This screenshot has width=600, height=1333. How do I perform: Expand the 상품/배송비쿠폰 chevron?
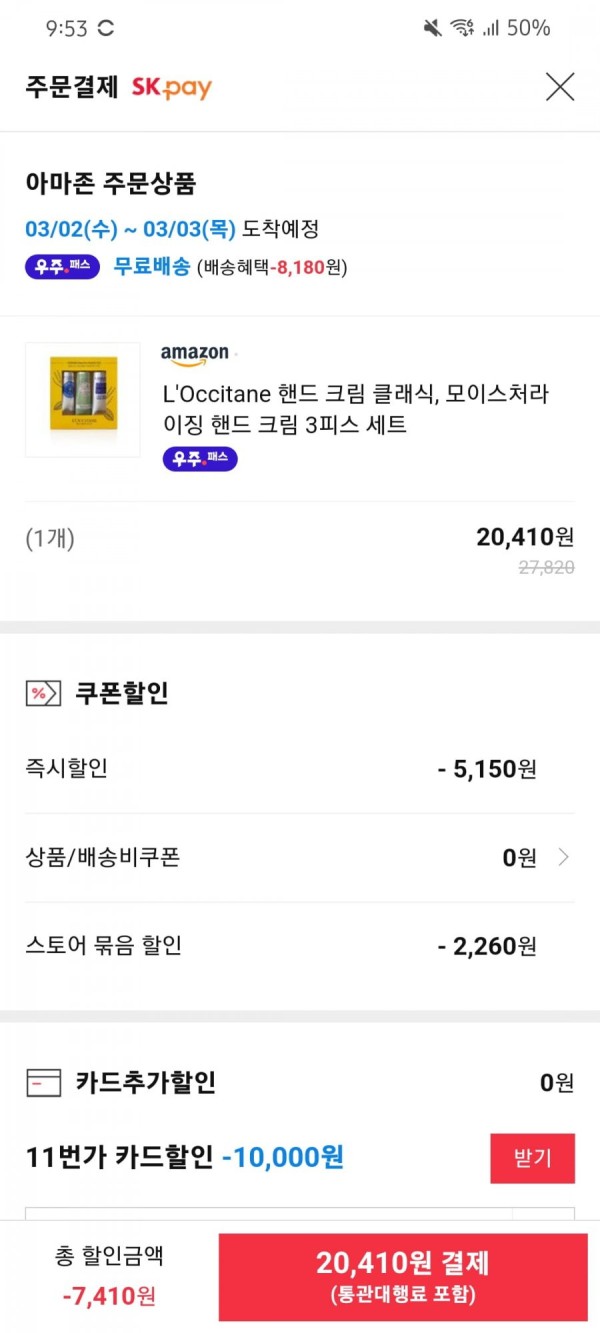(x=564, y=857)
